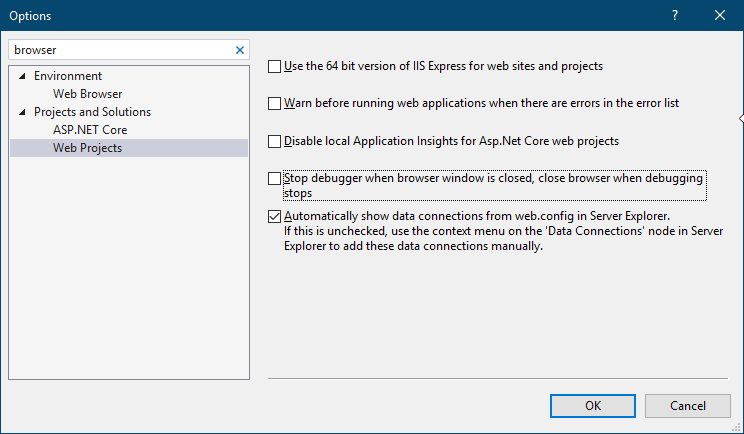Viewport: 744px width, 434px height.
Task: Click empty area of options tree panel
Action: 128,280
